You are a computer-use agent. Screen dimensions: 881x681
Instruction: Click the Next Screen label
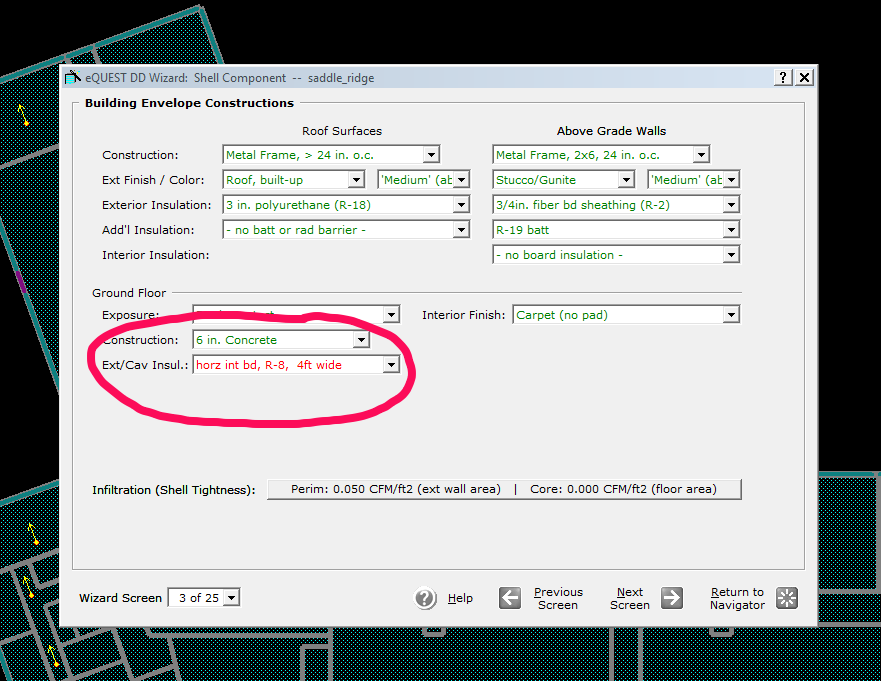pos(629,598)
